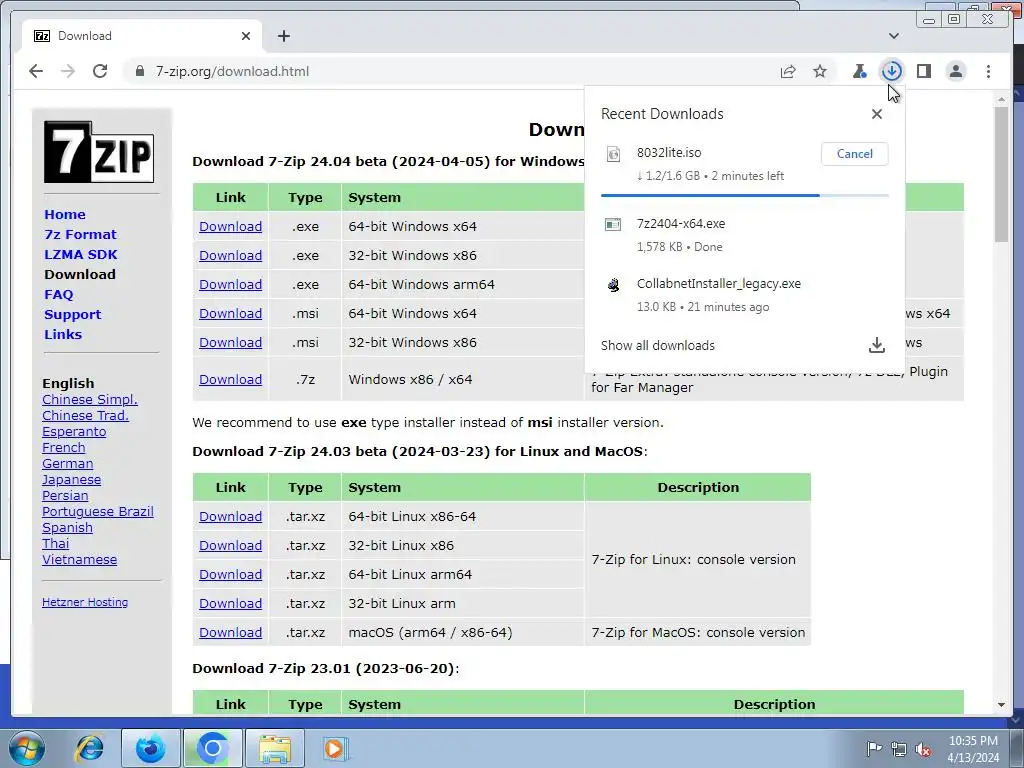The height and width of the screenshot is (768, 1024).
Task: Cancel the 8032lite.iso download
Action: [855, 154]
